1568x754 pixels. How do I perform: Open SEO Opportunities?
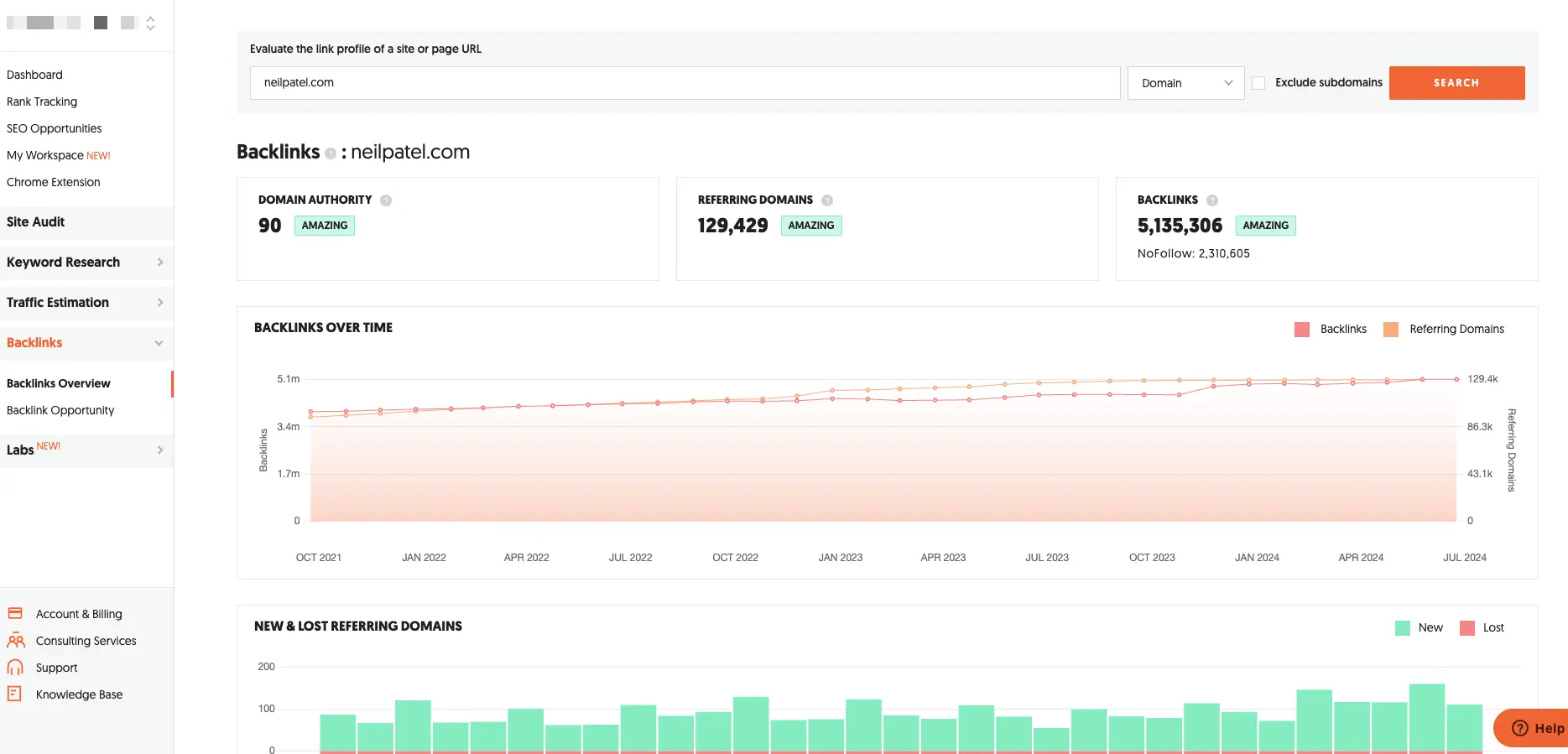tap(54, 128)
